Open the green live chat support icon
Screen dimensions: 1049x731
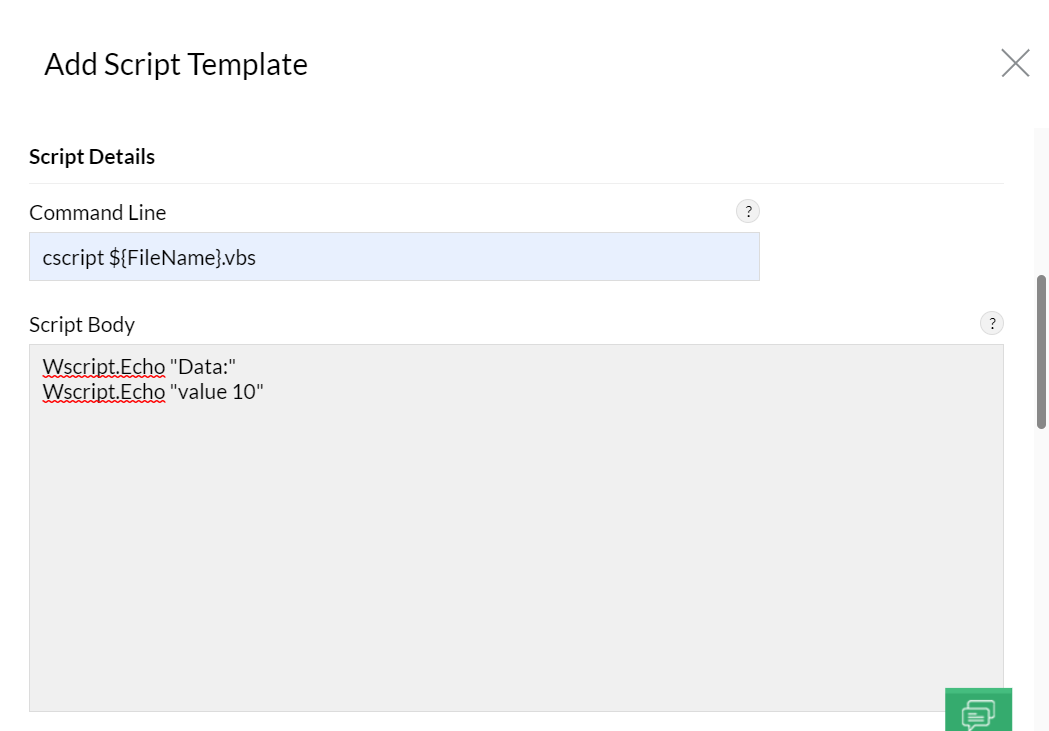[978, 710]
